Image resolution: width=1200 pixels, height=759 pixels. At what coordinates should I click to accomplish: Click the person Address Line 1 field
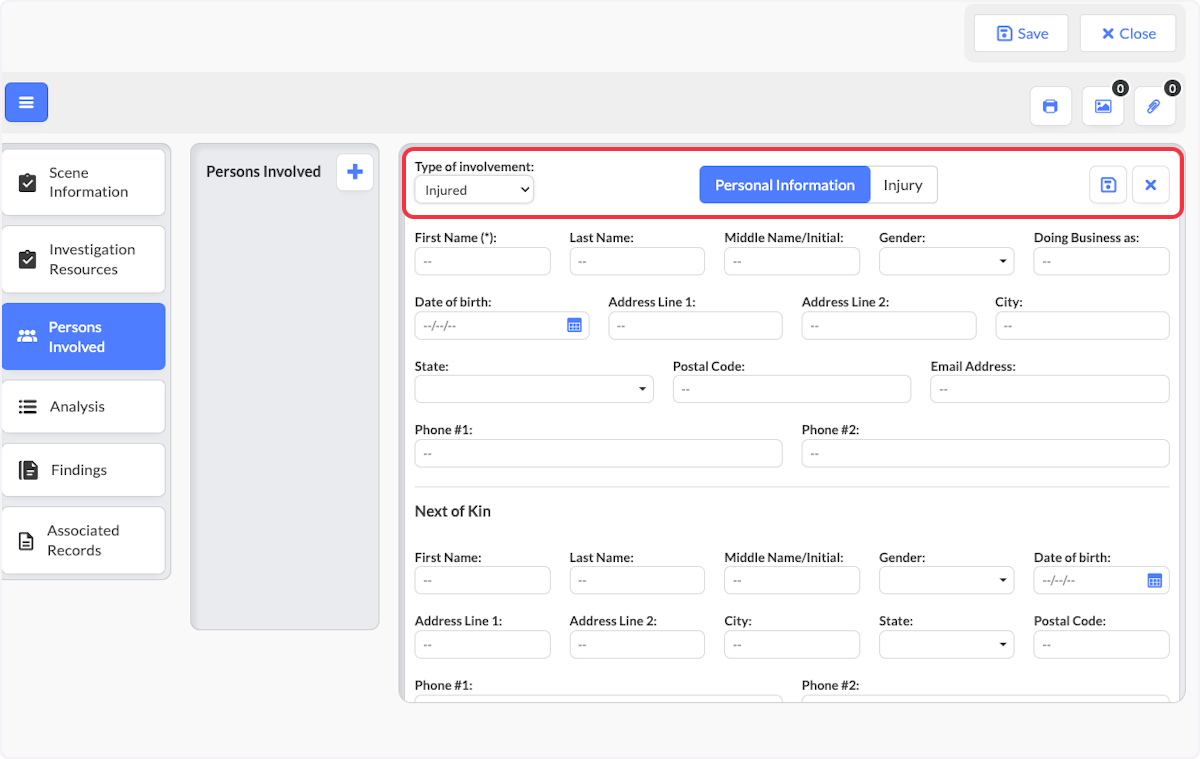pos(695,325)
